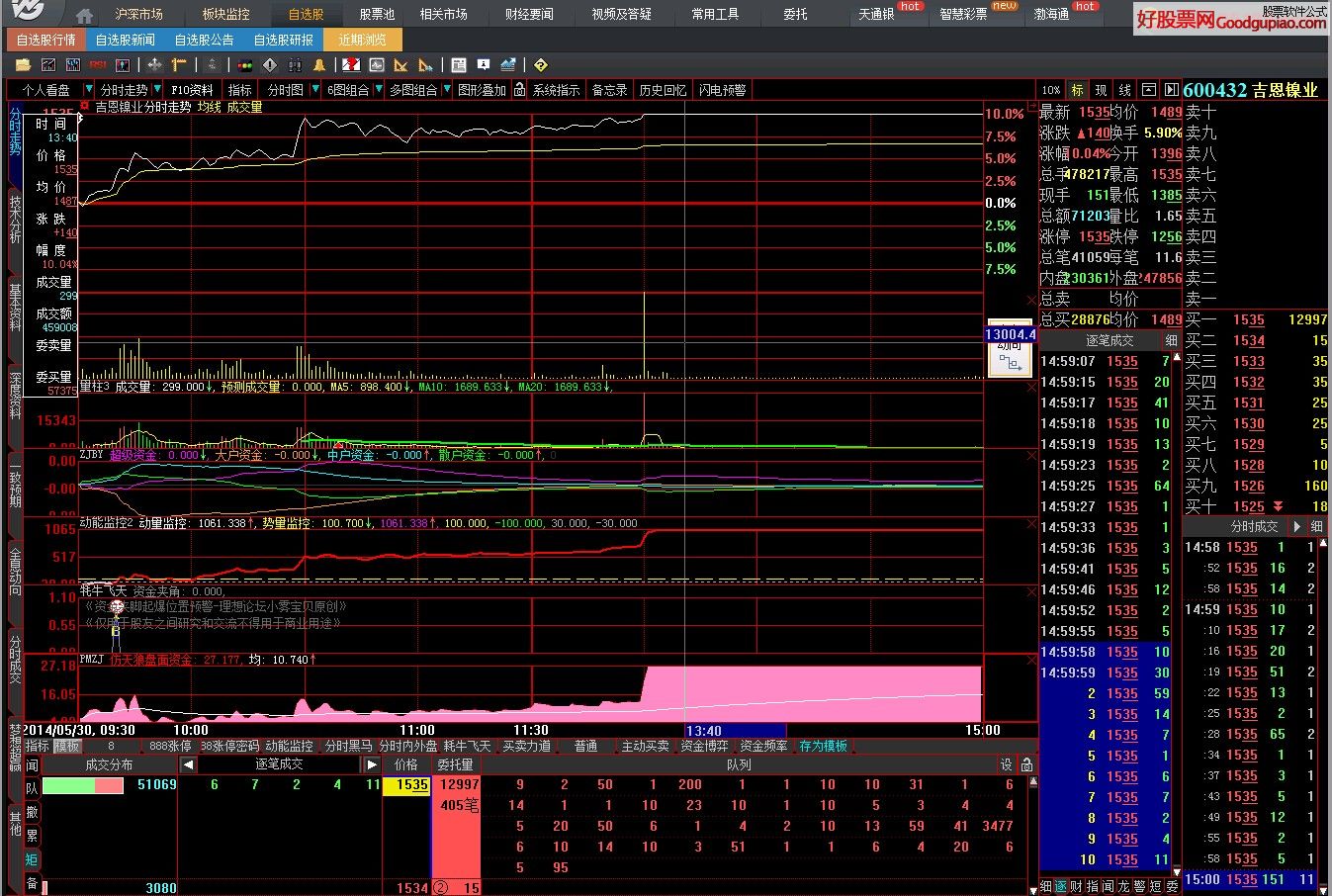Click the home icon in the top bar
The height and width of the screenshot is (896, 1332).
point(85,15)
